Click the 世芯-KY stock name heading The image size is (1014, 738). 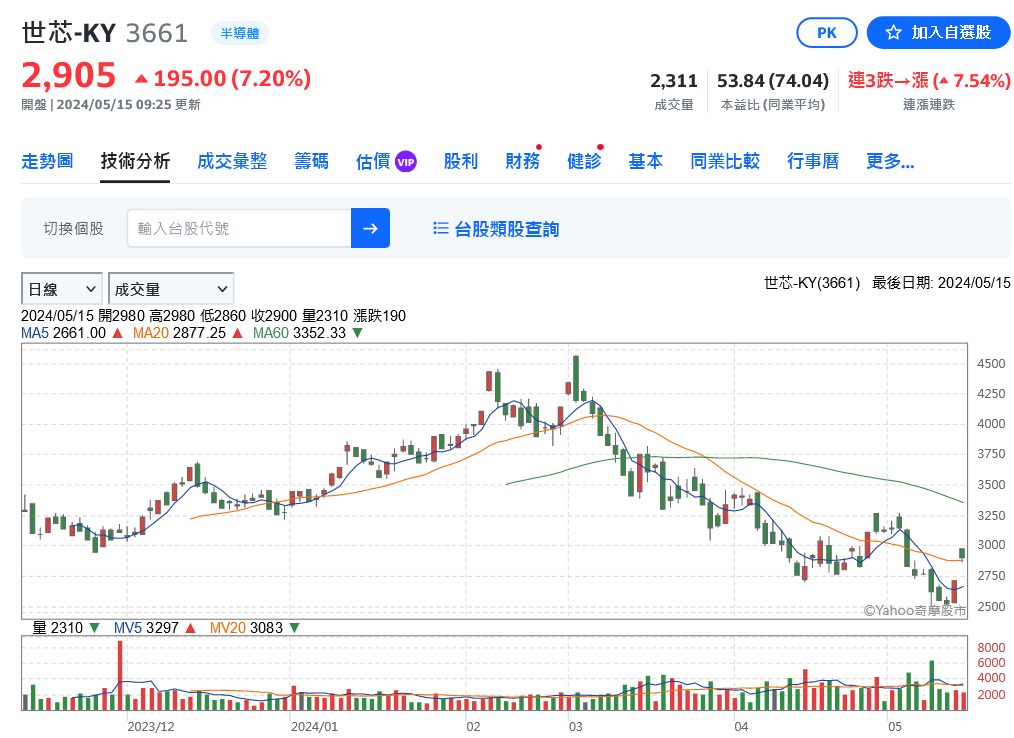69,32
